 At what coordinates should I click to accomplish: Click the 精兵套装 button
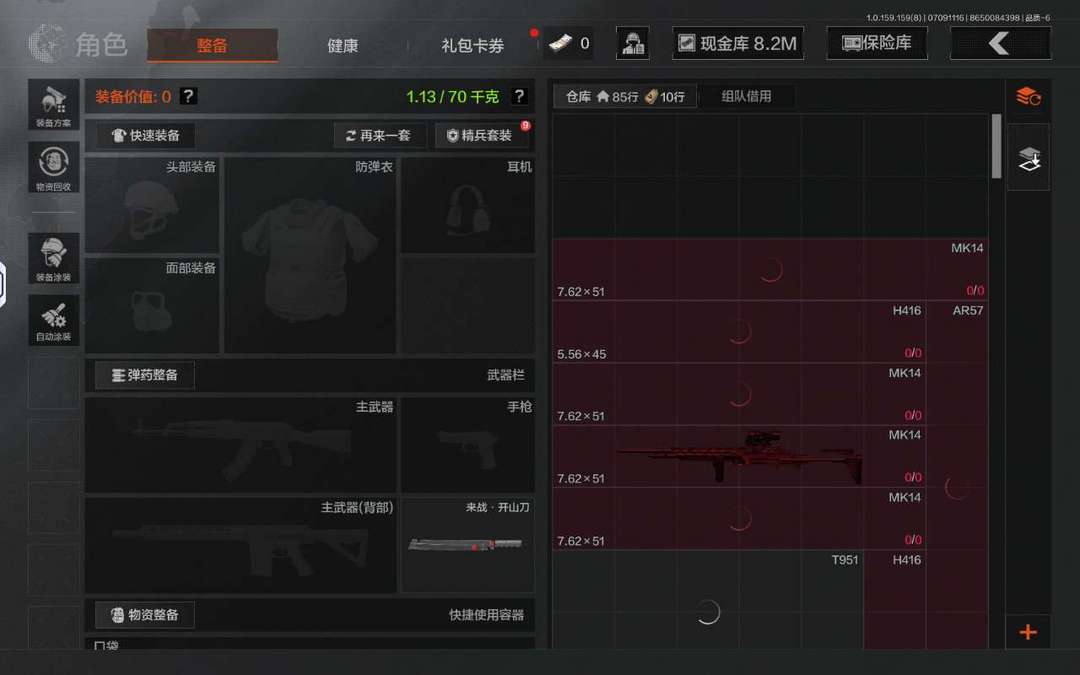pos(481,135)
